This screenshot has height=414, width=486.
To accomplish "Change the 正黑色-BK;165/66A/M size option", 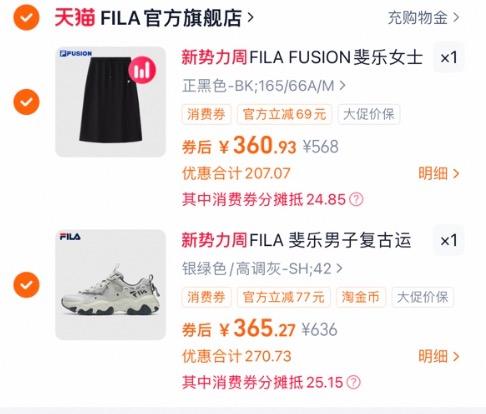I will point(263,86).
